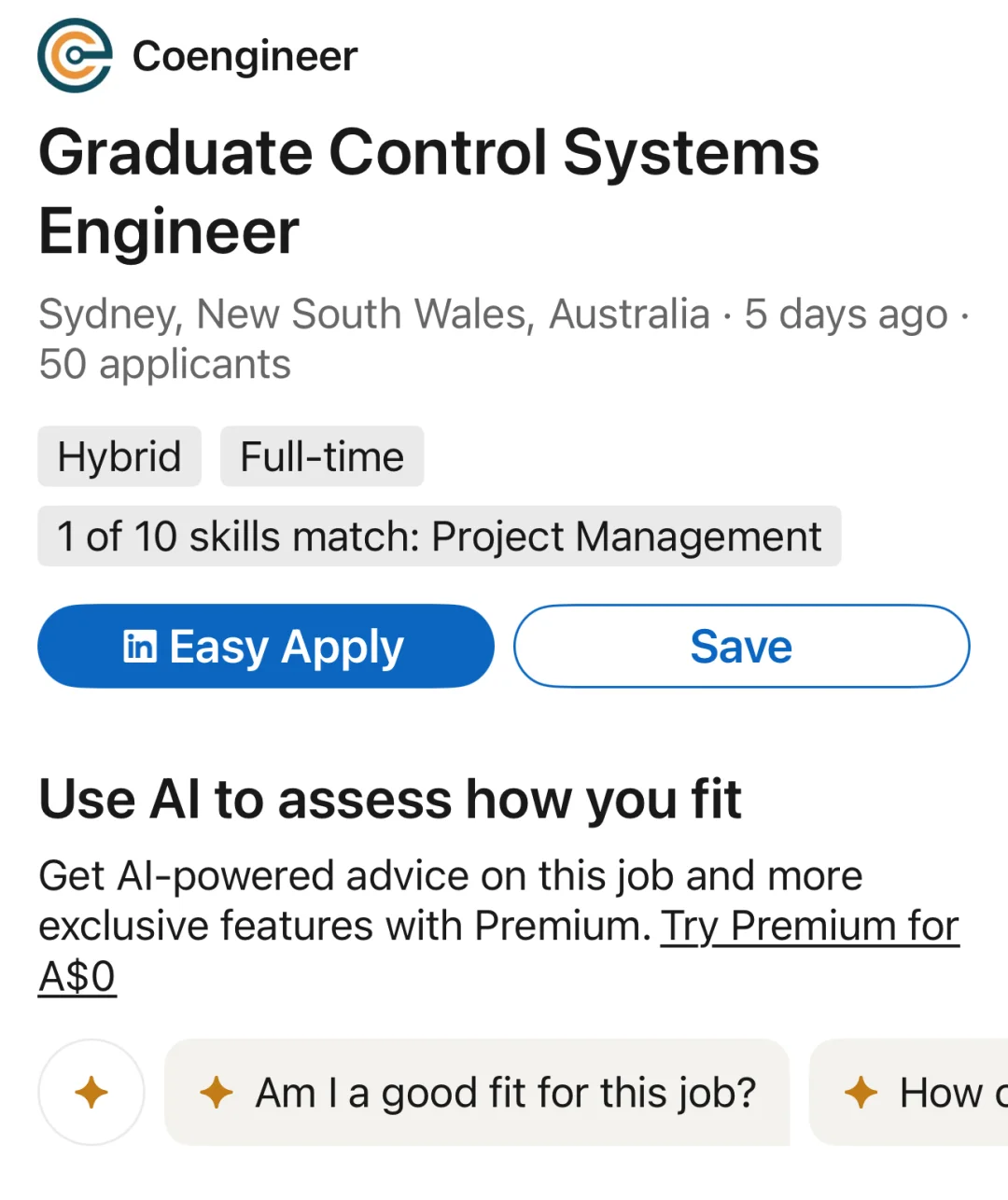1008x1200 pixels.
Task: Tap the Coengineer company logo
Action: [x=75, y=56]
